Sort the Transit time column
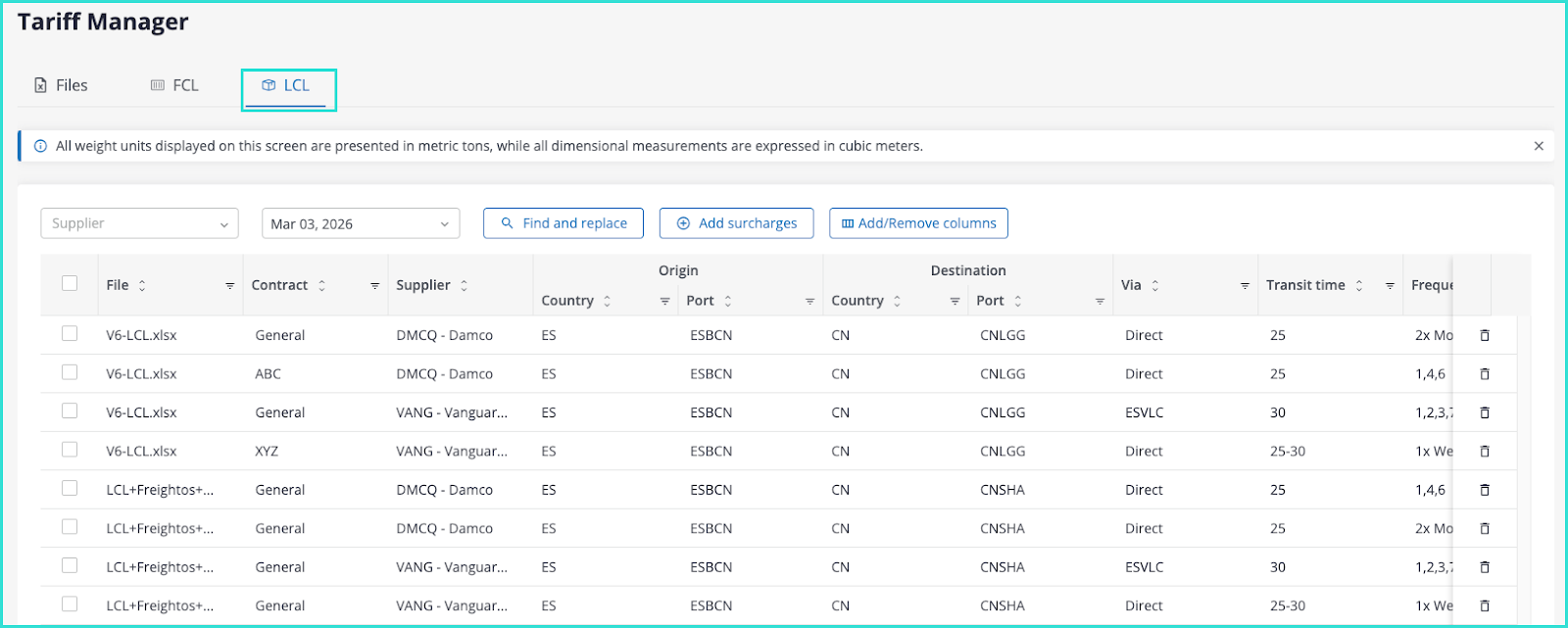 tap(1359, 286)
